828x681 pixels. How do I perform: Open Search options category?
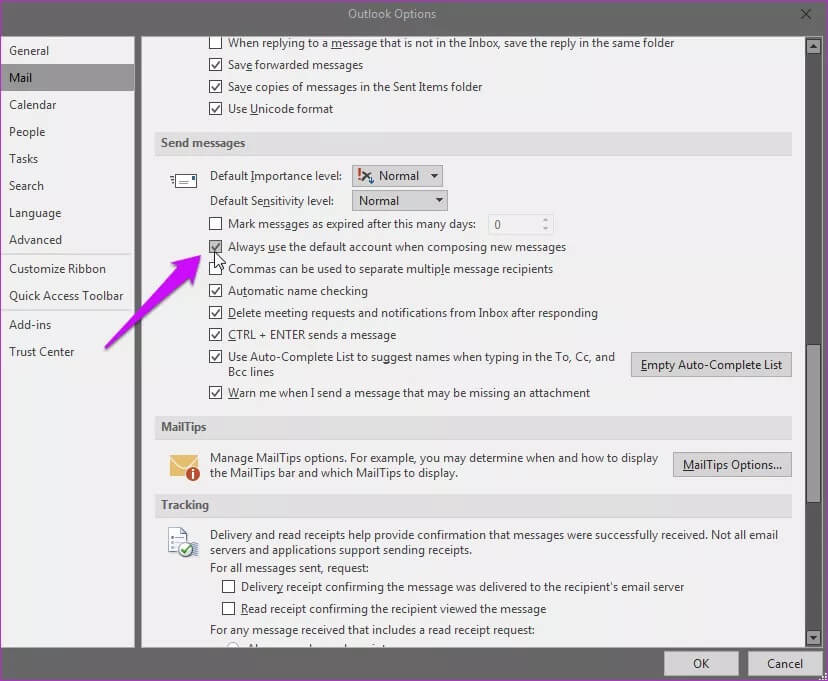coord(68,186)
